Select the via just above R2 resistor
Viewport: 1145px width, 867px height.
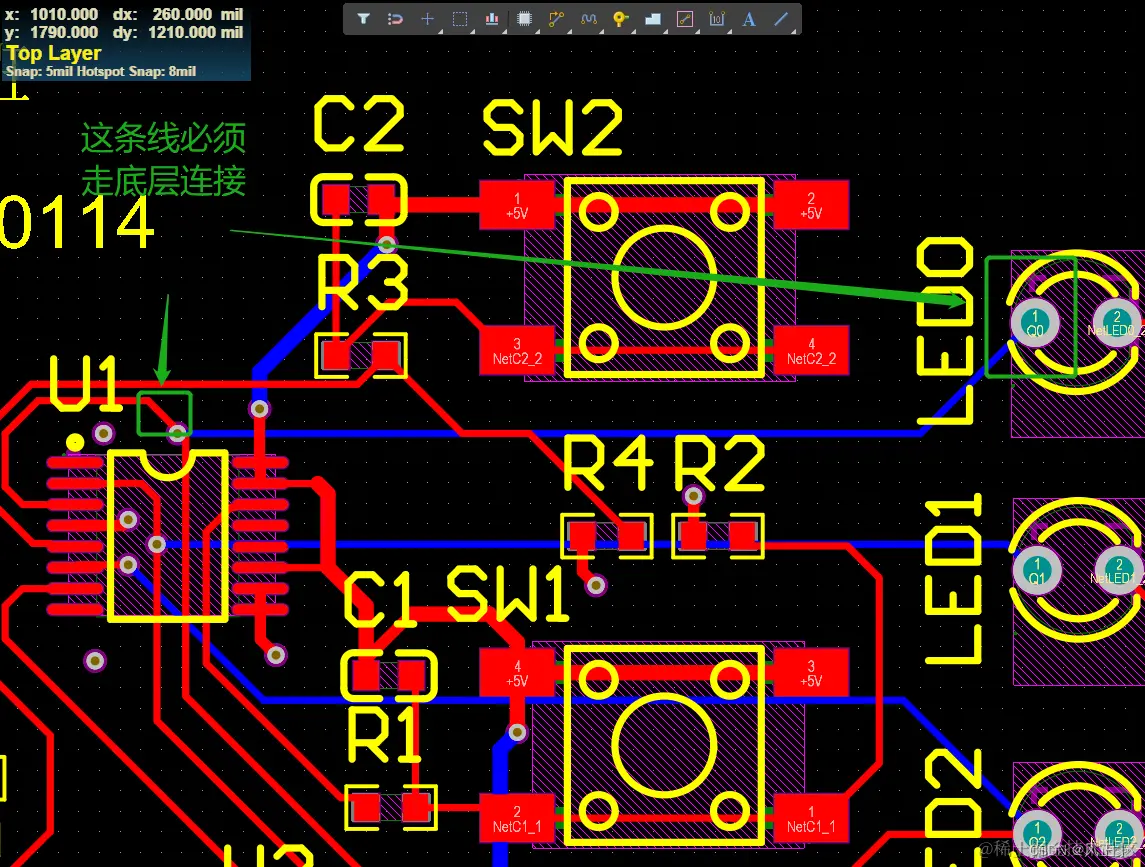pos(694,497)
